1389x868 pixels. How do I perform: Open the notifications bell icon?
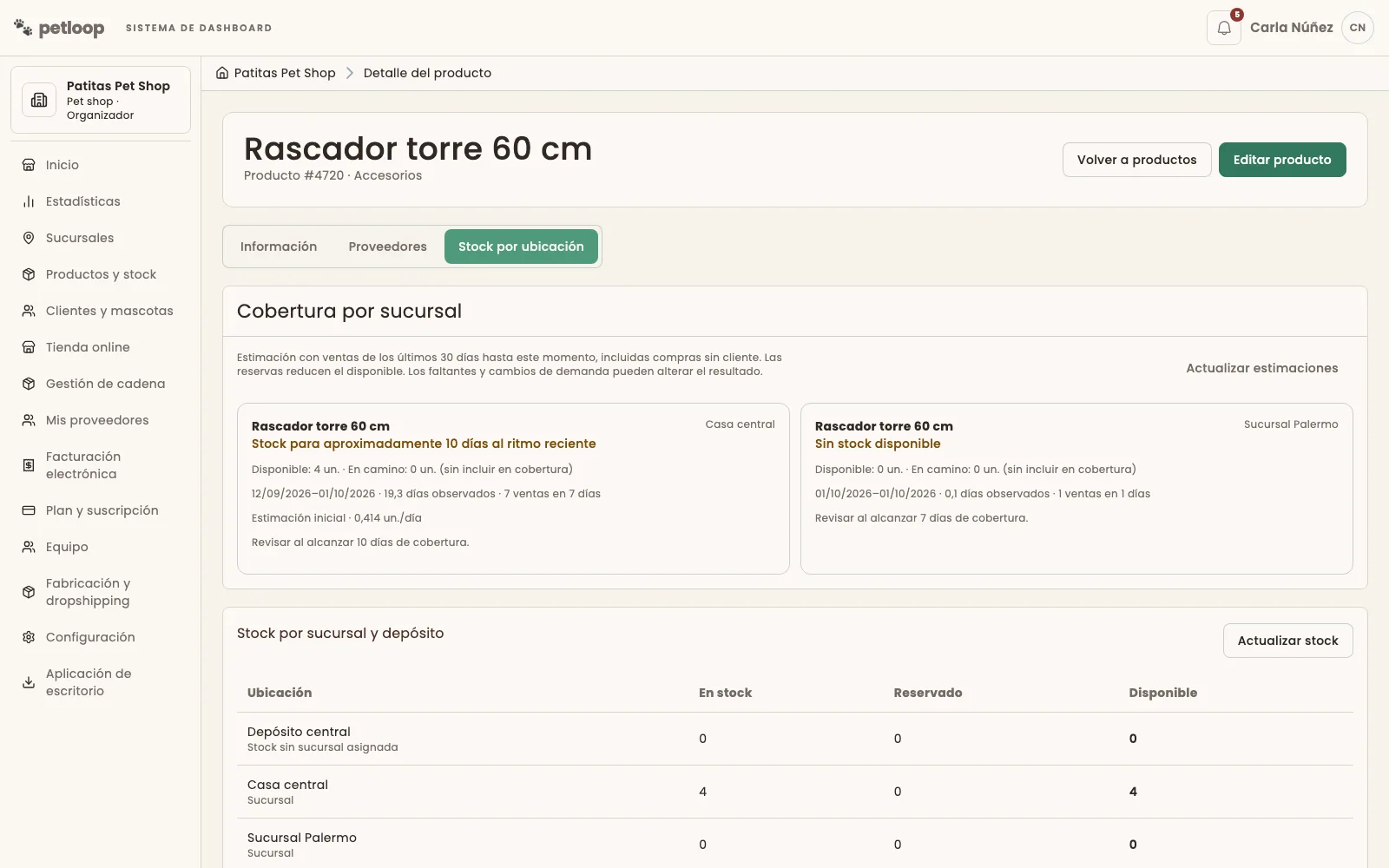point(1224,28)
